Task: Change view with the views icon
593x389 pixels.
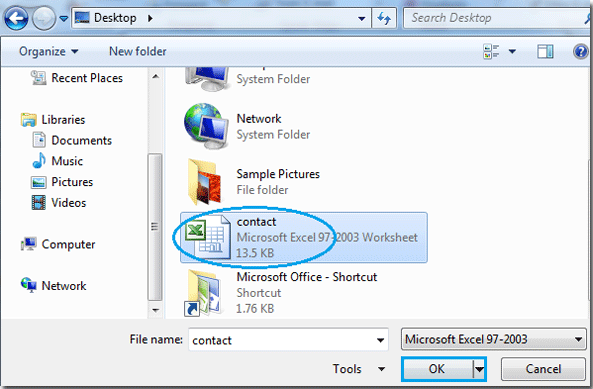Action: [491, 51]
